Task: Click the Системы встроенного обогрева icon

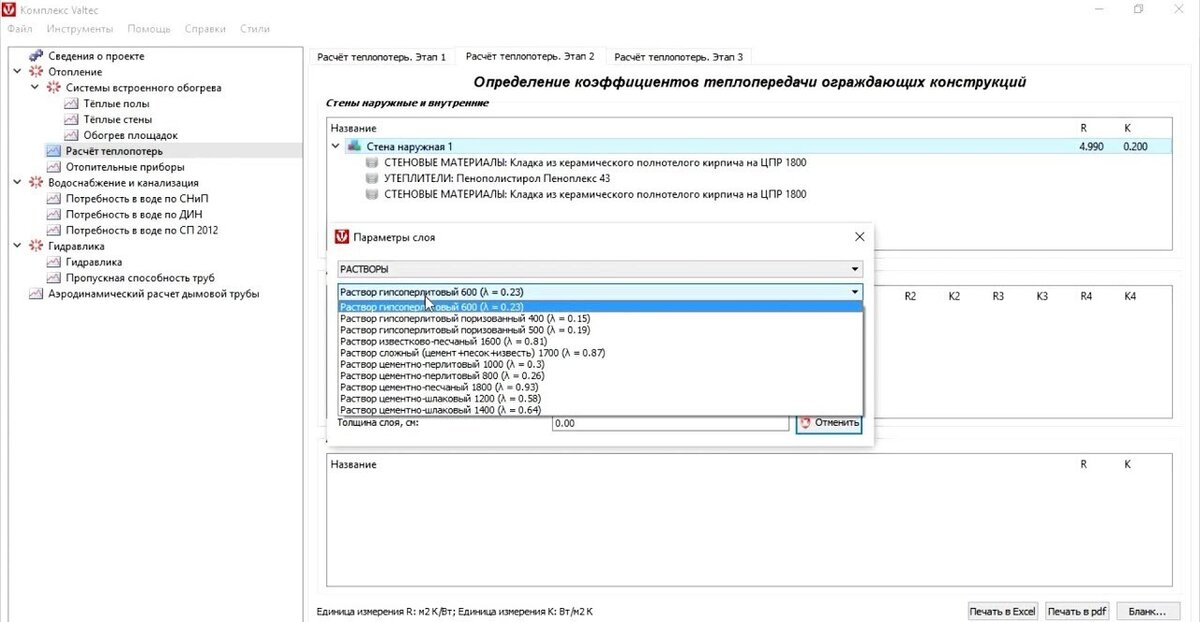Action: [54, 88]
